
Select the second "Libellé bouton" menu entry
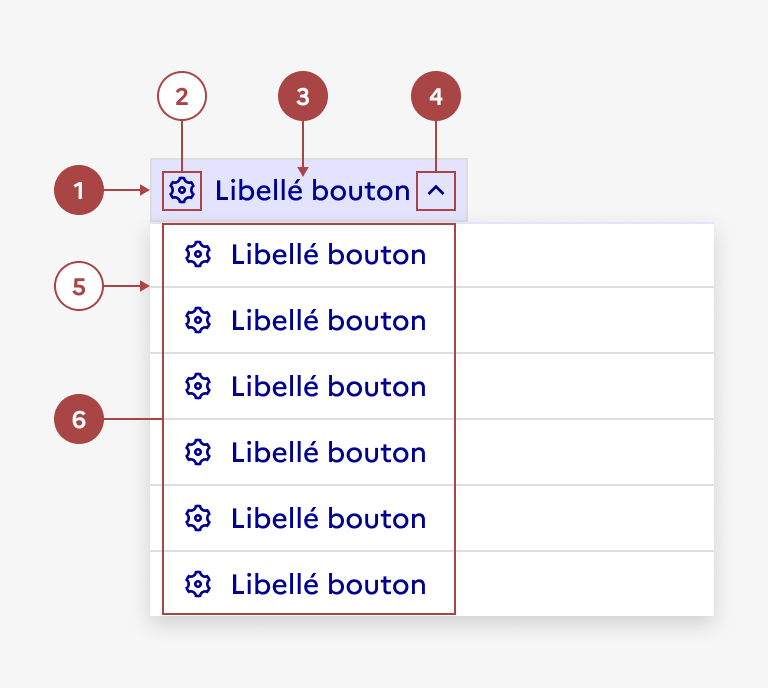(328, 321)
